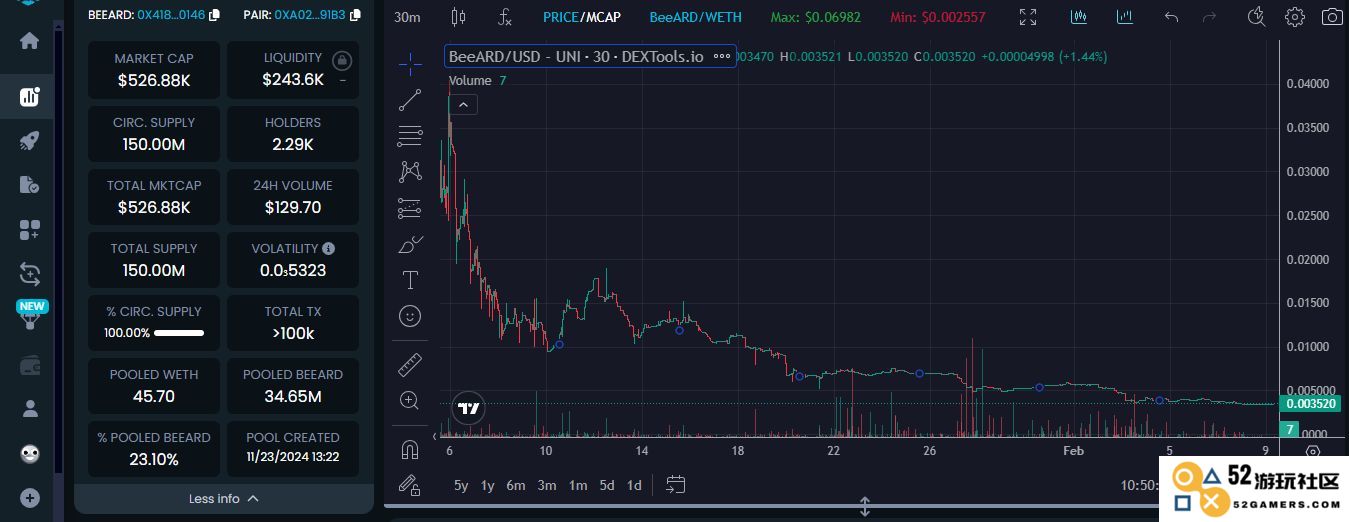This screenshot has width=1349, height=522.
Task: Open the wallet icon in sidebar
Action: pos(29,365)
